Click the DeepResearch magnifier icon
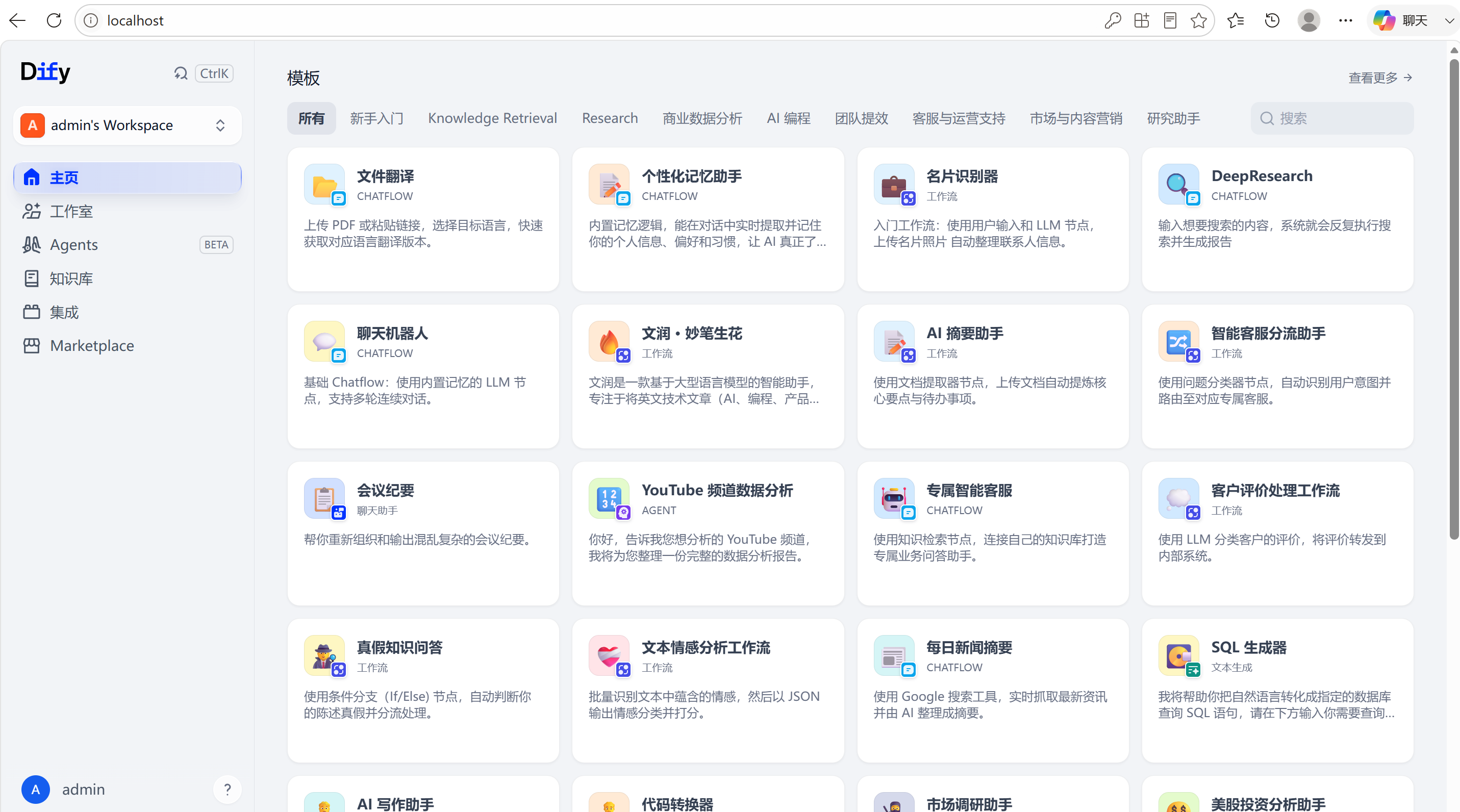1460x812 pixels. point(1178,184)
